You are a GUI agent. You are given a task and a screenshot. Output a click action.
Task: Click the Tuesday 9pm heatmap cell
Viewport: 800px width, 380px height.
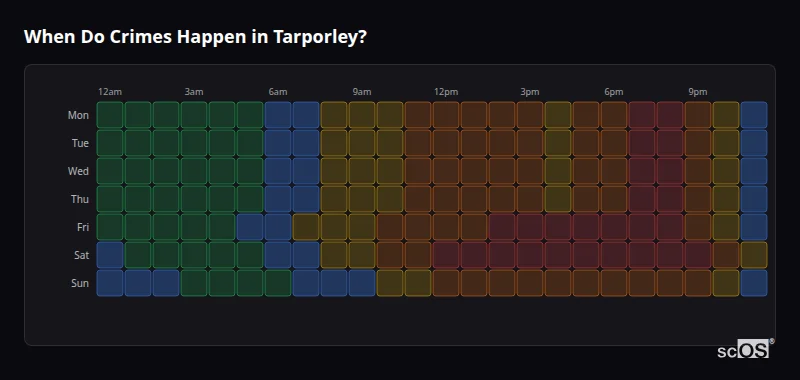click(698, 143)
